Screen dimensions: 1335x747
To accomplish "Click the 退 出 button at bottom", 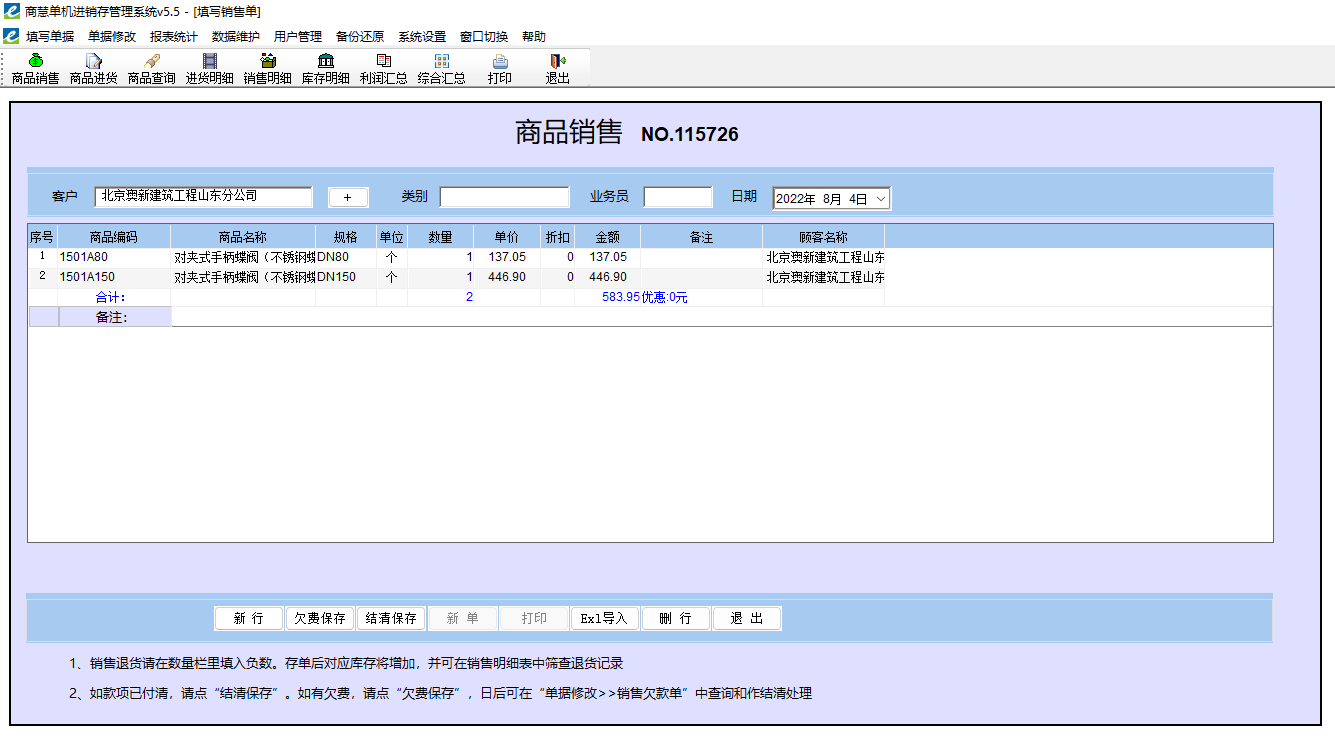I will tap(746, 619).
